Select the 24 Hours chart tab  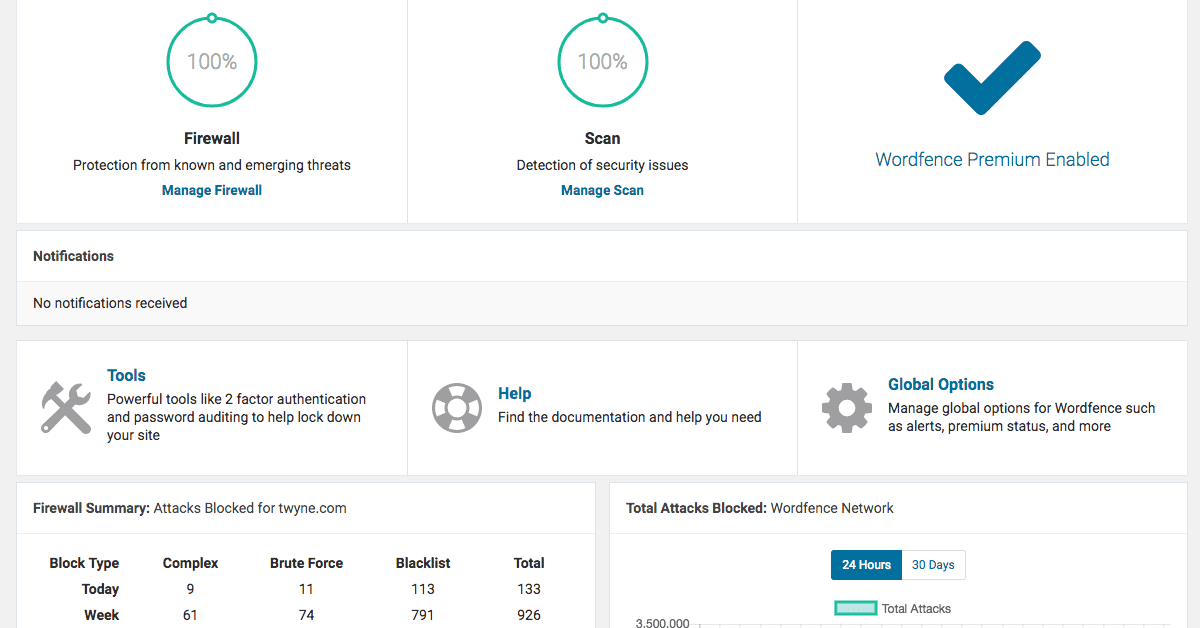point(866,565)
